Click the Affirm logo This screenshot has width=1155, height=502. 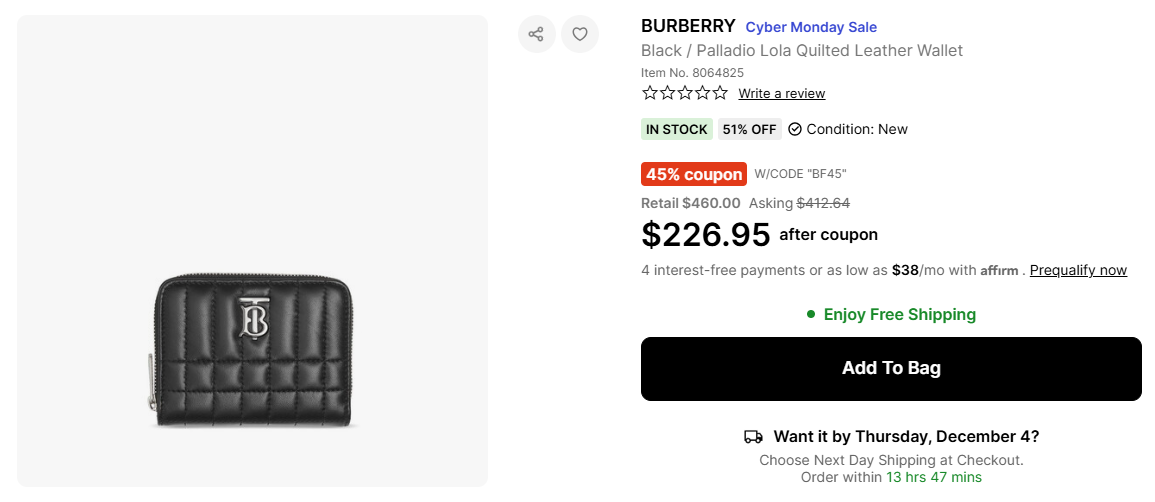[x=998, y=271]
